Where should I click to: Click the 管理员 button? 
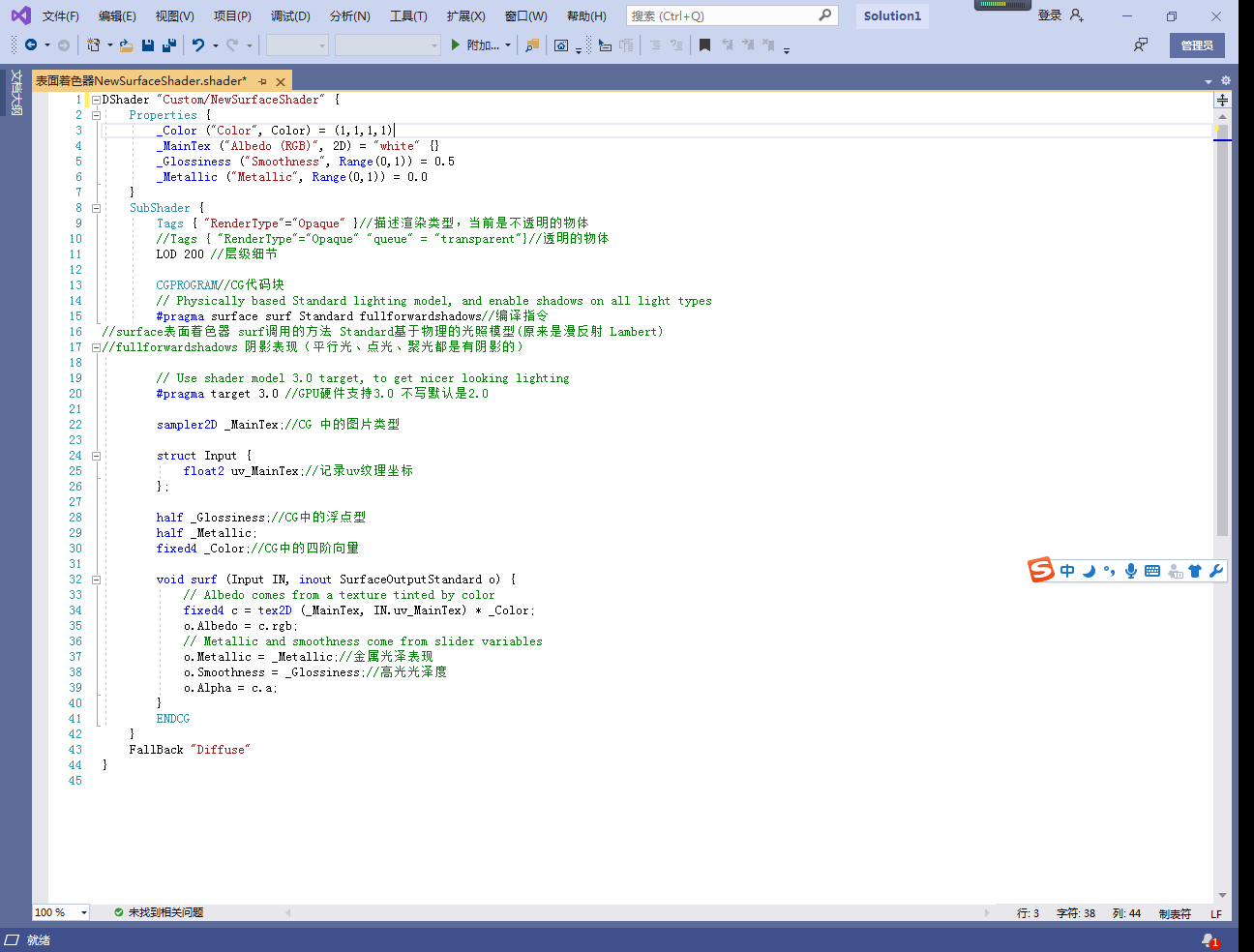pyautogui.click(x=1197, y=45)
